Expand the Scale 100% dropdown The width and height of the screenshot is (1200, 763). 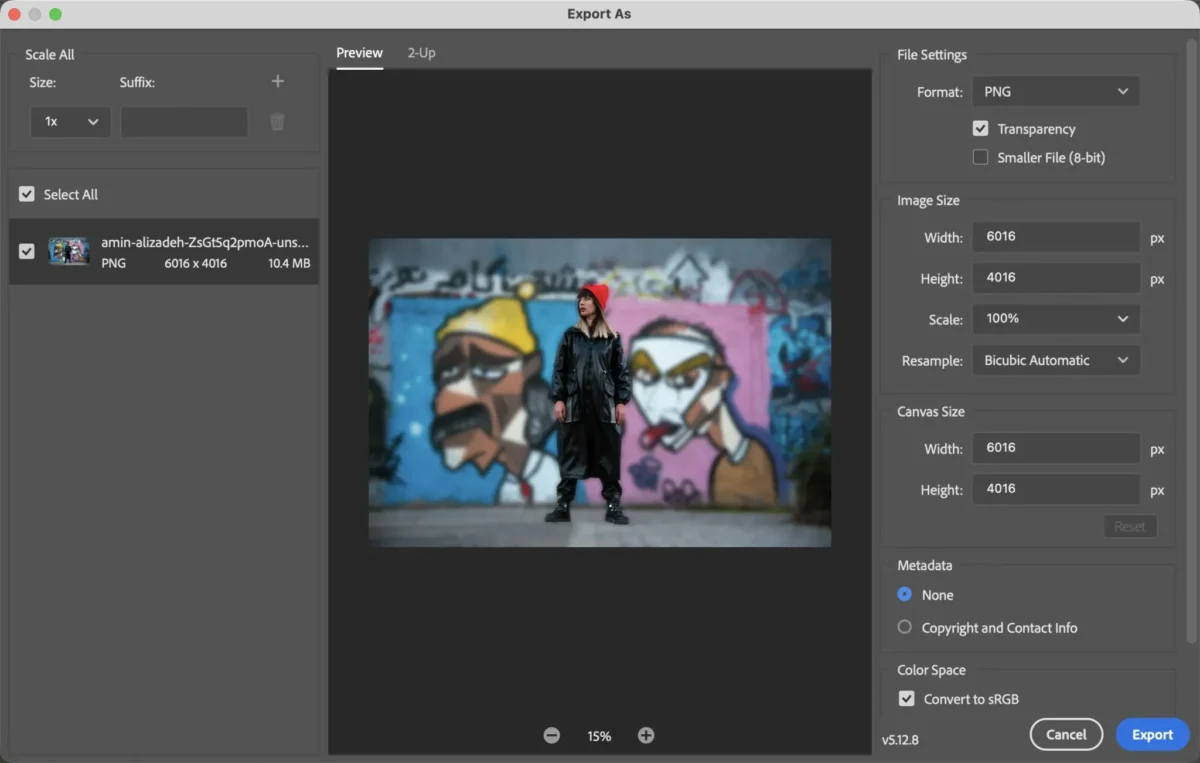tap(1055, 319)
